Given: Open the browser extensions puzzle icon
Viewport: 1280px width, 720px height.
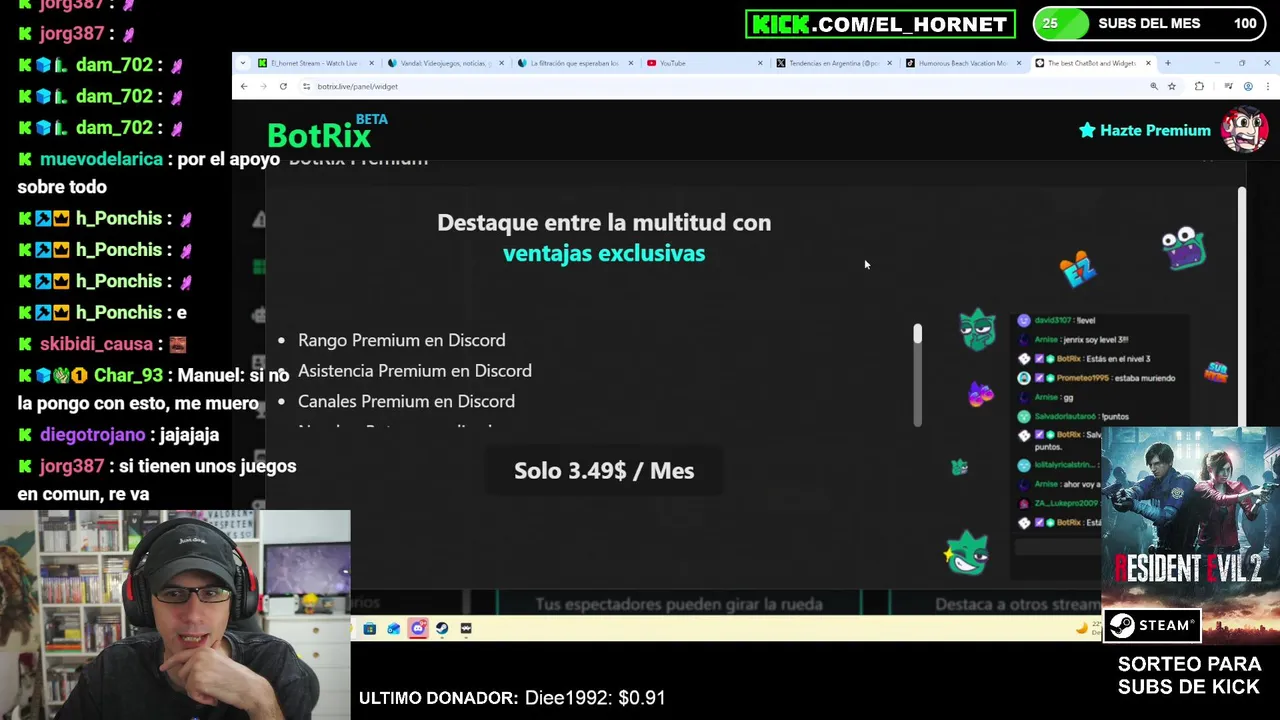Looking at the screenshot, I should pyautogui.click(x=1199, y=86).
